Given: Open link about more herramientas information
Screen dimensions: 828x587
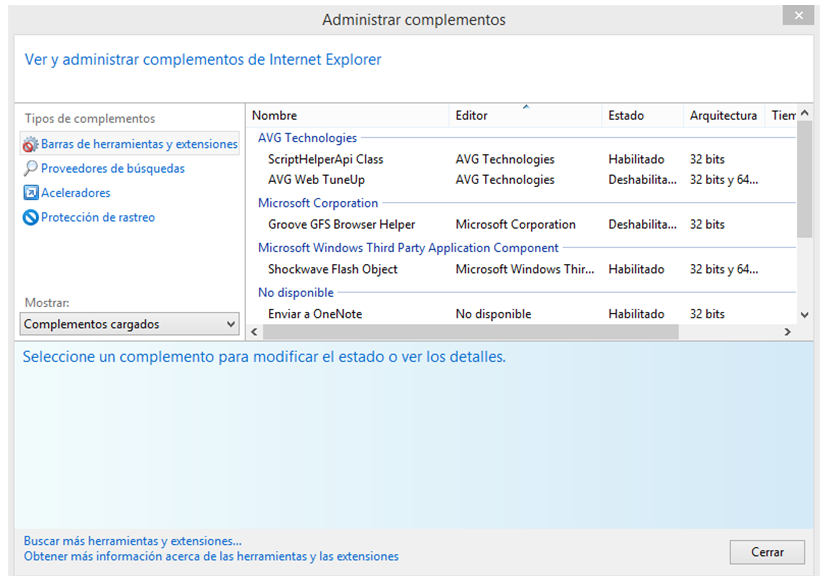Looking at the screenshot, I should [211, 556].
